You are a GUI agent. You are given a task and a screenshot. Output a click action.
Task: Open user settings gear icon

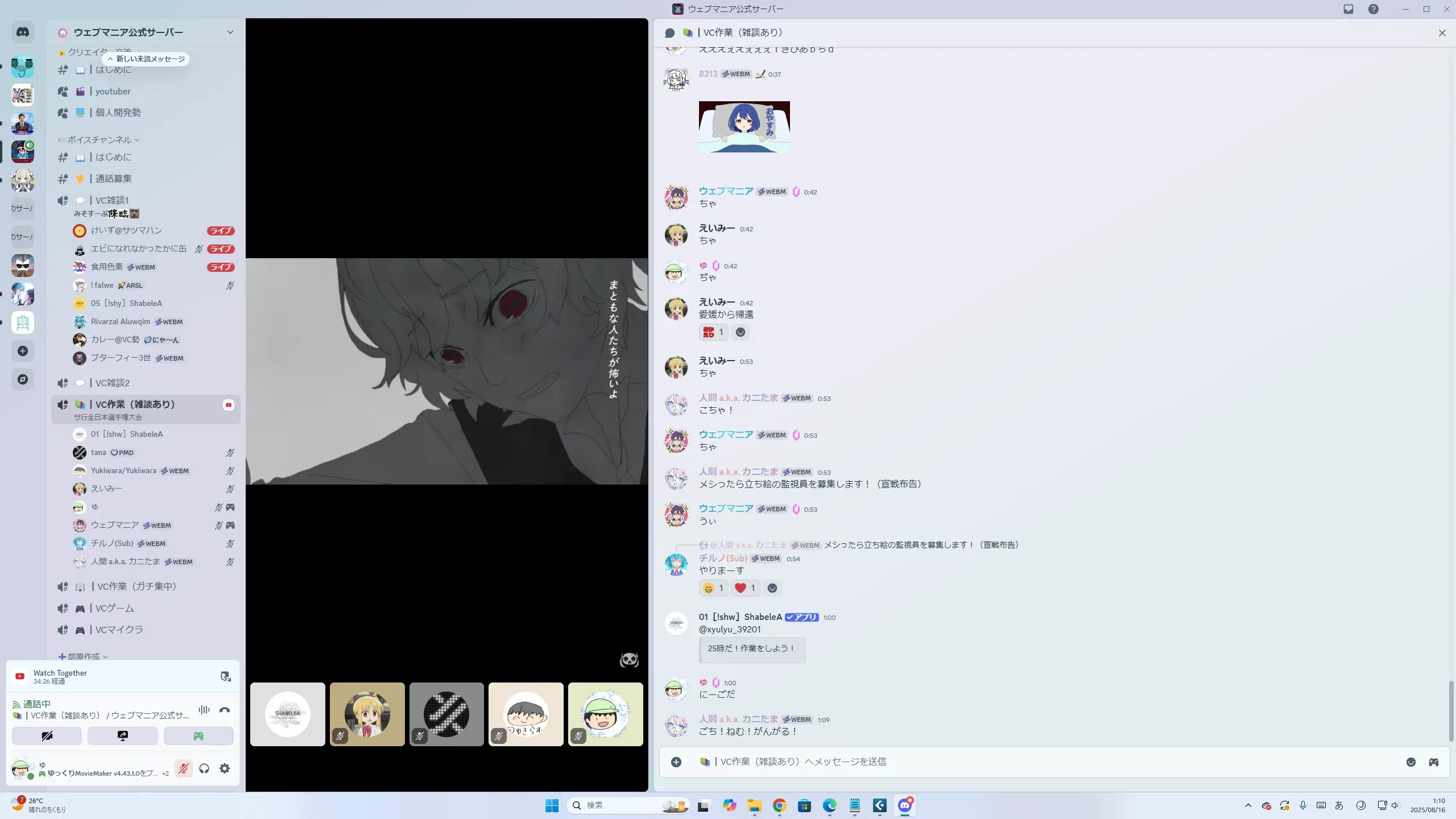[225, 769]
